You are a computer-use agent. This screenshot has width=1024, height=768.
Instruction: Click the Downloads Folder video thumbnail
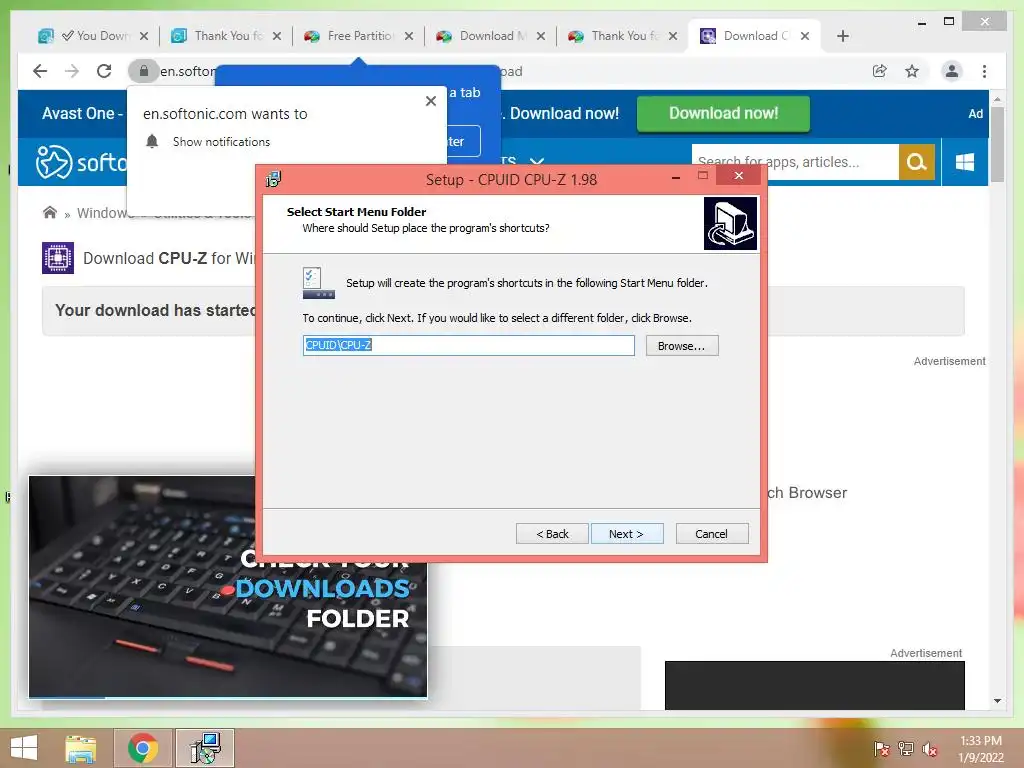[228, 586]
